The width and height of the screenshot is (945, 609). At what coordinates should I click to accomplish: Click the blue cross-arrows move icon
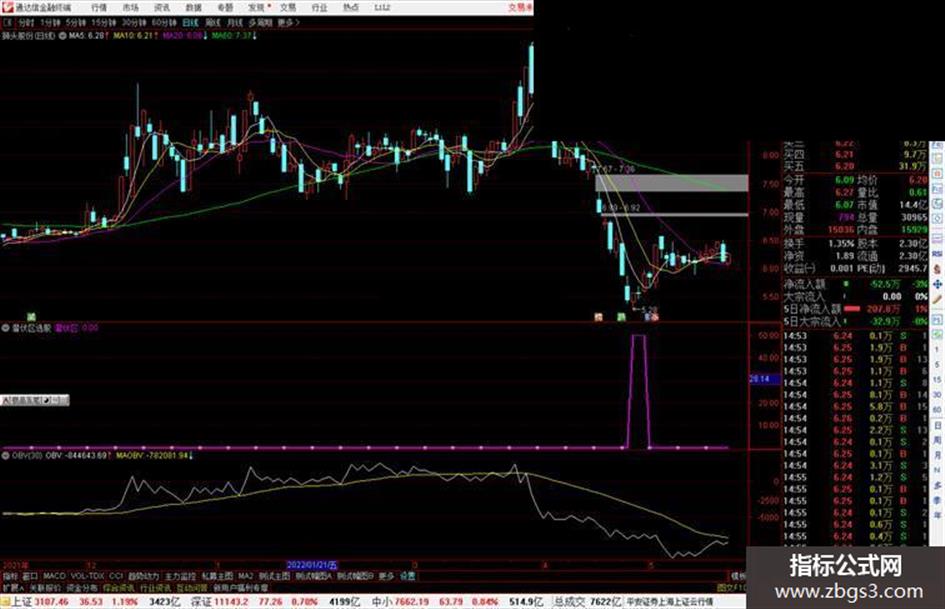pos(937,284)
